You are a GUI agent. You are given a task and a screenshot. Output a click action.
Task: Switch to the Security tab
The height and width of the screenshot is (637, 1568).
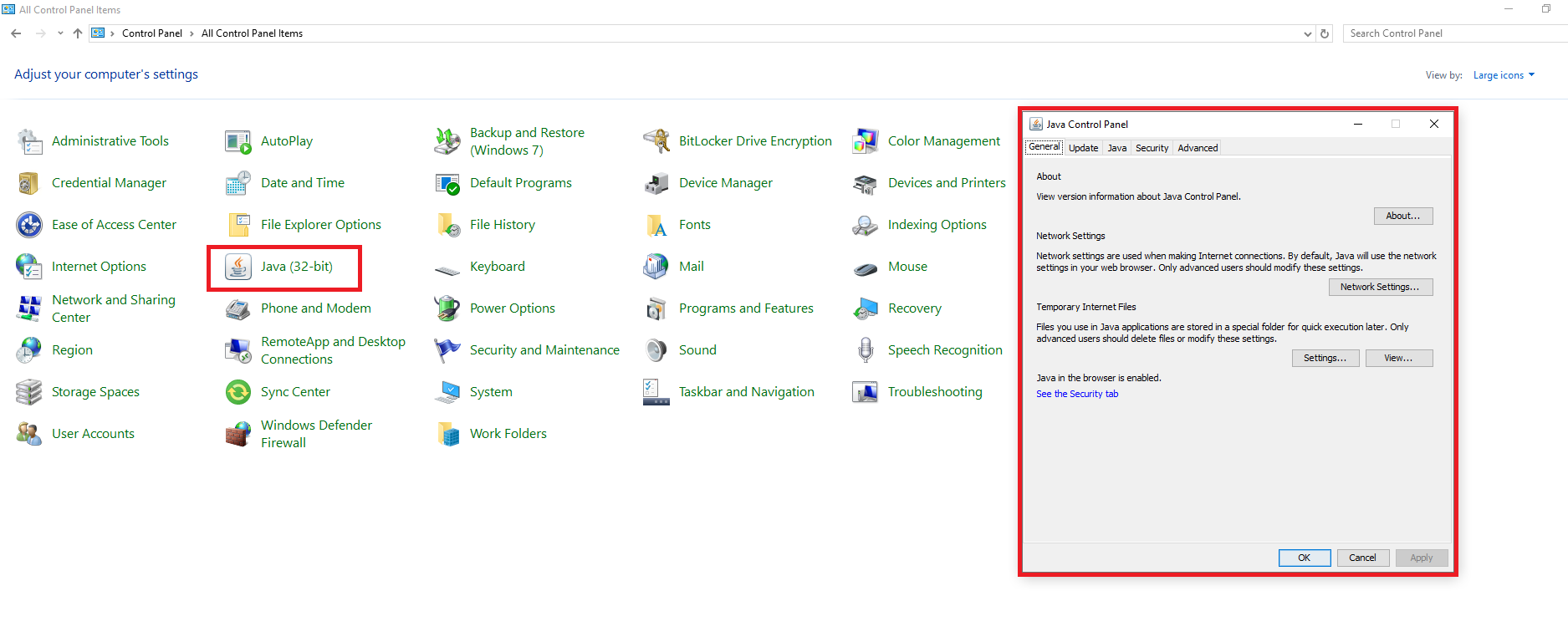1152,148
